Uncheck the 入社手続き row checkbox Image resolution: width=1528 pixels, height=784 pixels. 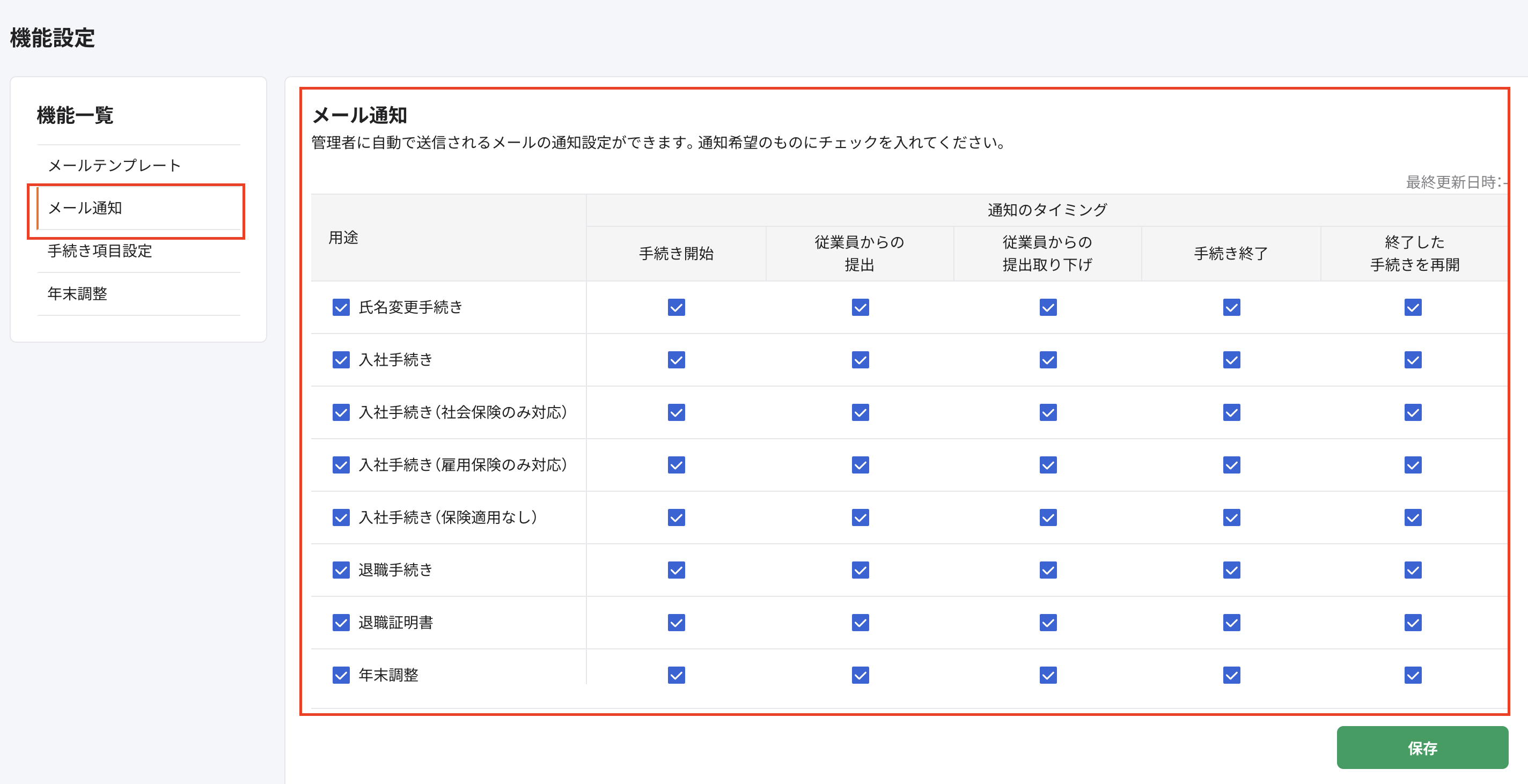pyautogui.click(x=341, y=359)
